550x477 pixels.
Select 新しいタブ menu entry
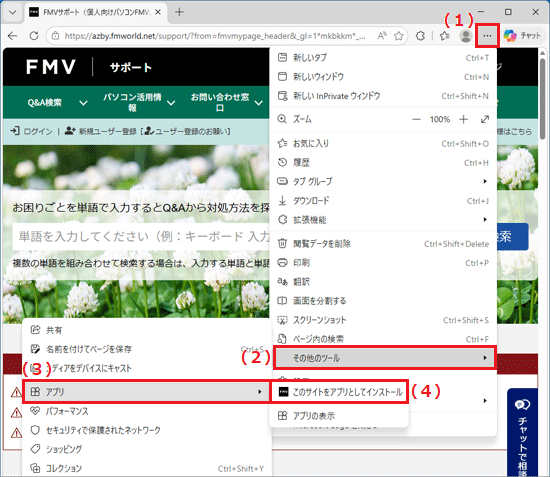click(x=383, y=58)
